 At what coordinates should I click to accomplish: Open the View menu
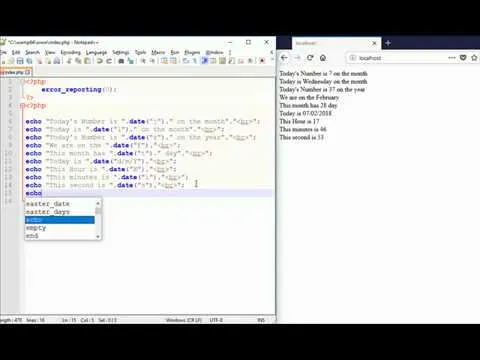coord(50,52)
